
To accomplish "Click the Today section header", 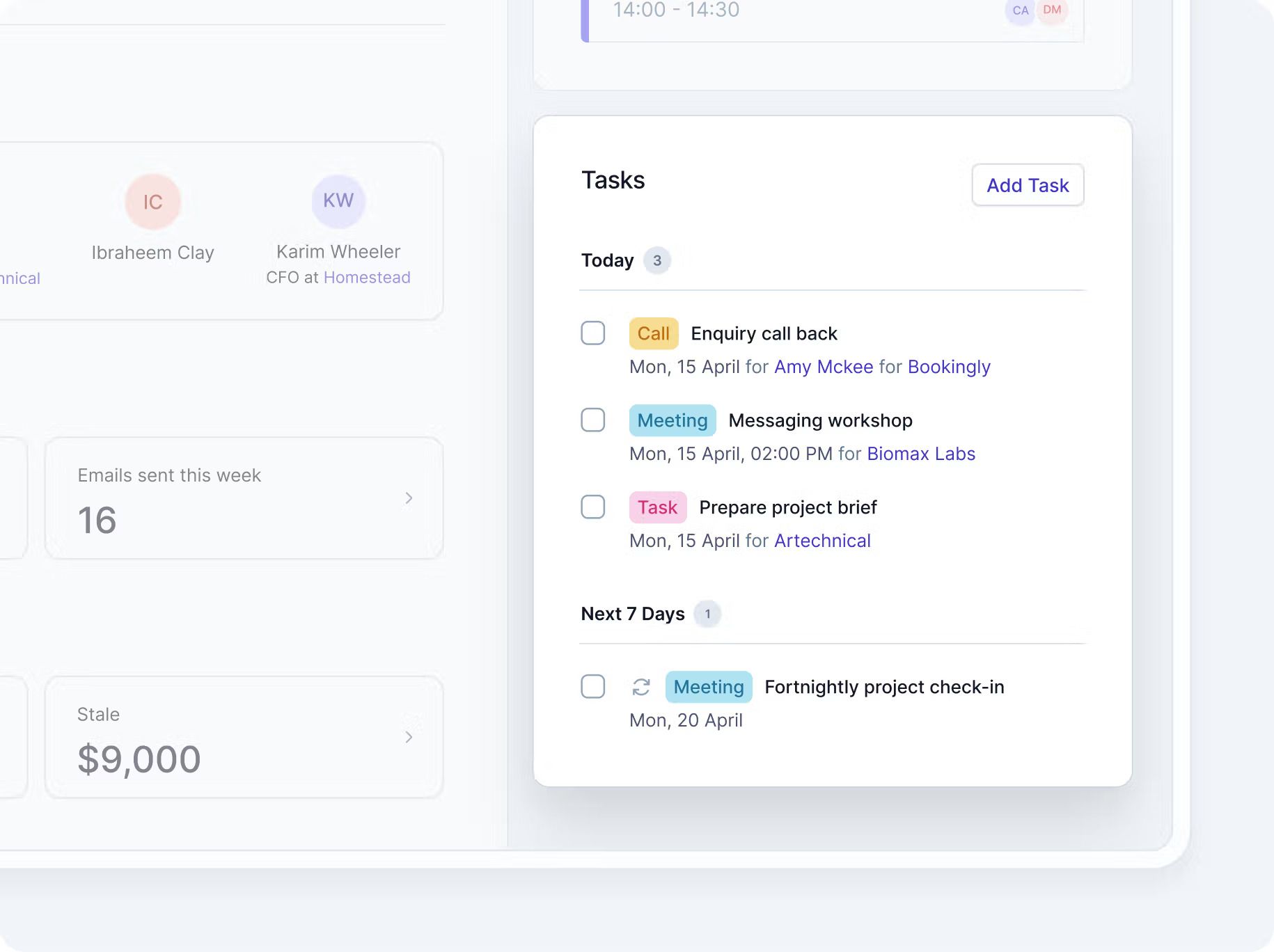I will tap(607, 260).
